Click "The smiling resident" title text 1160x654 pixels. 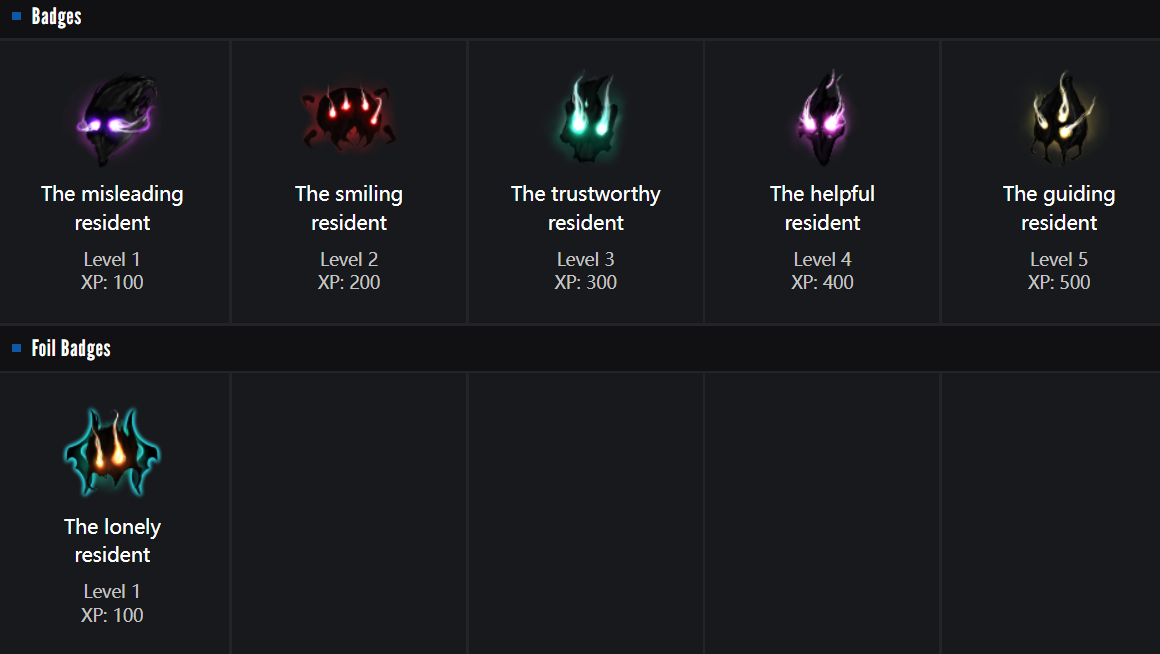[x=349, y=208]
